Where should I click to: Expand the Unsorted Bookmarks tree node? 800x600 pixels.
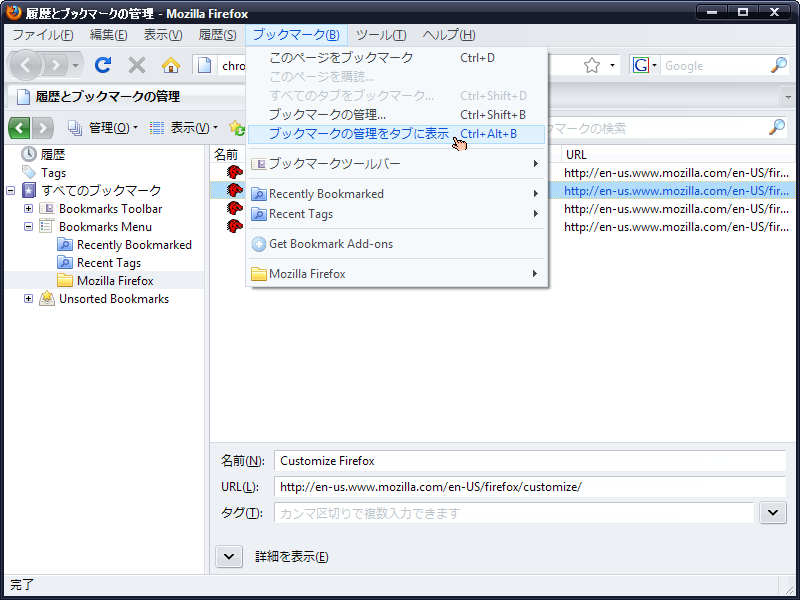[28, 299]
